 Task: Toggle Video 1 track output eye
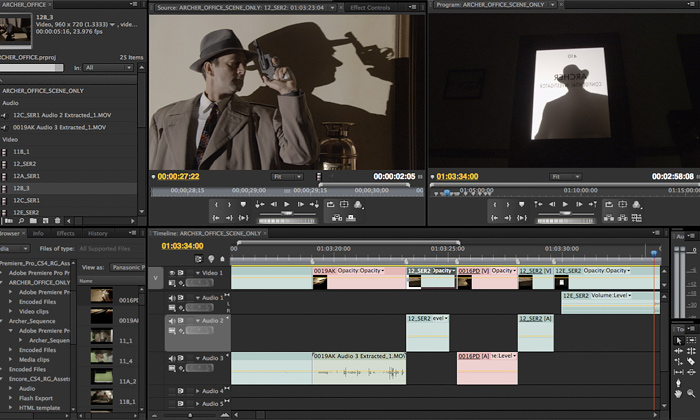(172, 272)
